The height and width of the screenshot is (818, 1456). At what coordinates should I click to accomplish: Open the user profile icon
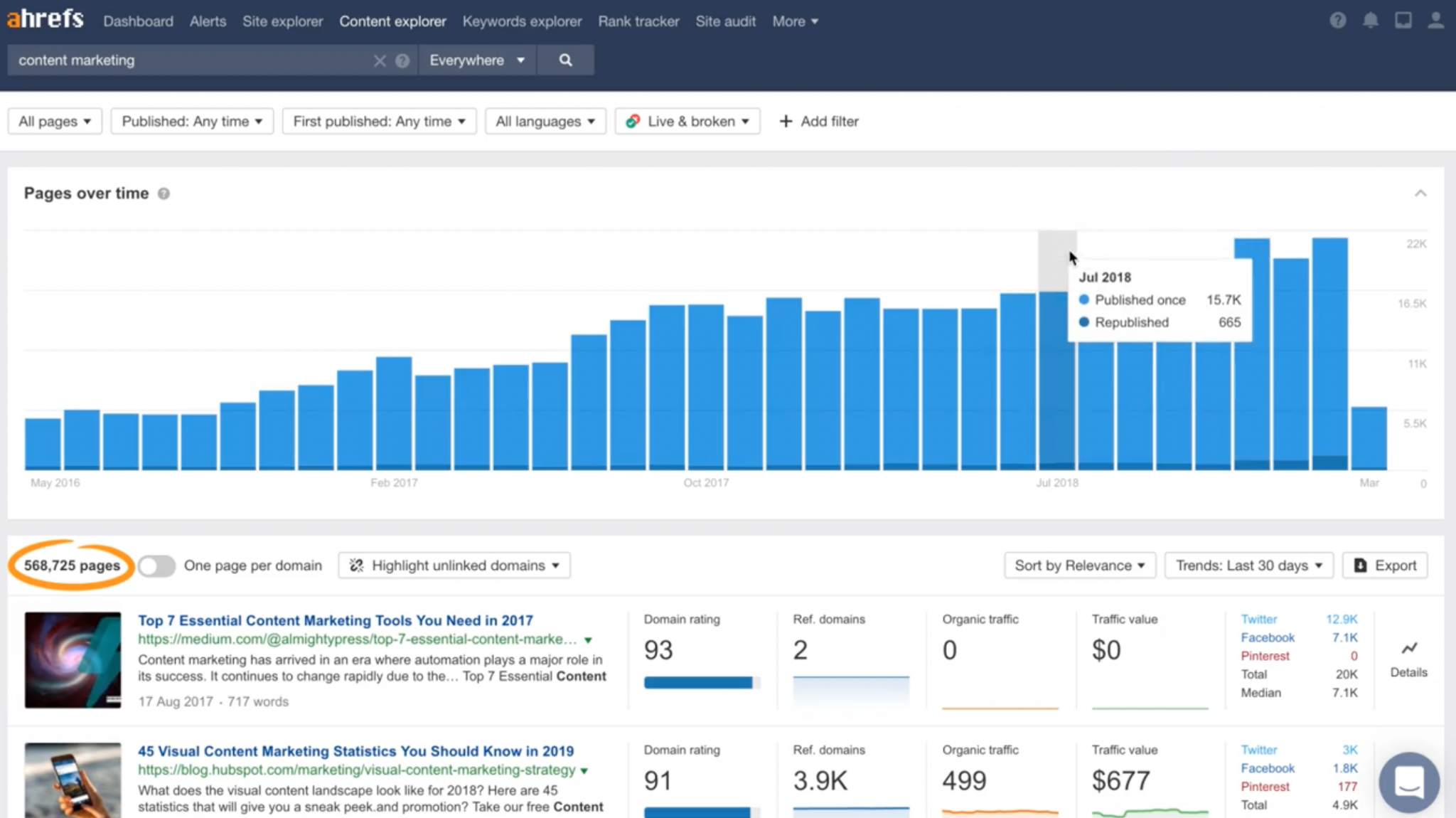pyautogui.click(x=1435, y=21)
